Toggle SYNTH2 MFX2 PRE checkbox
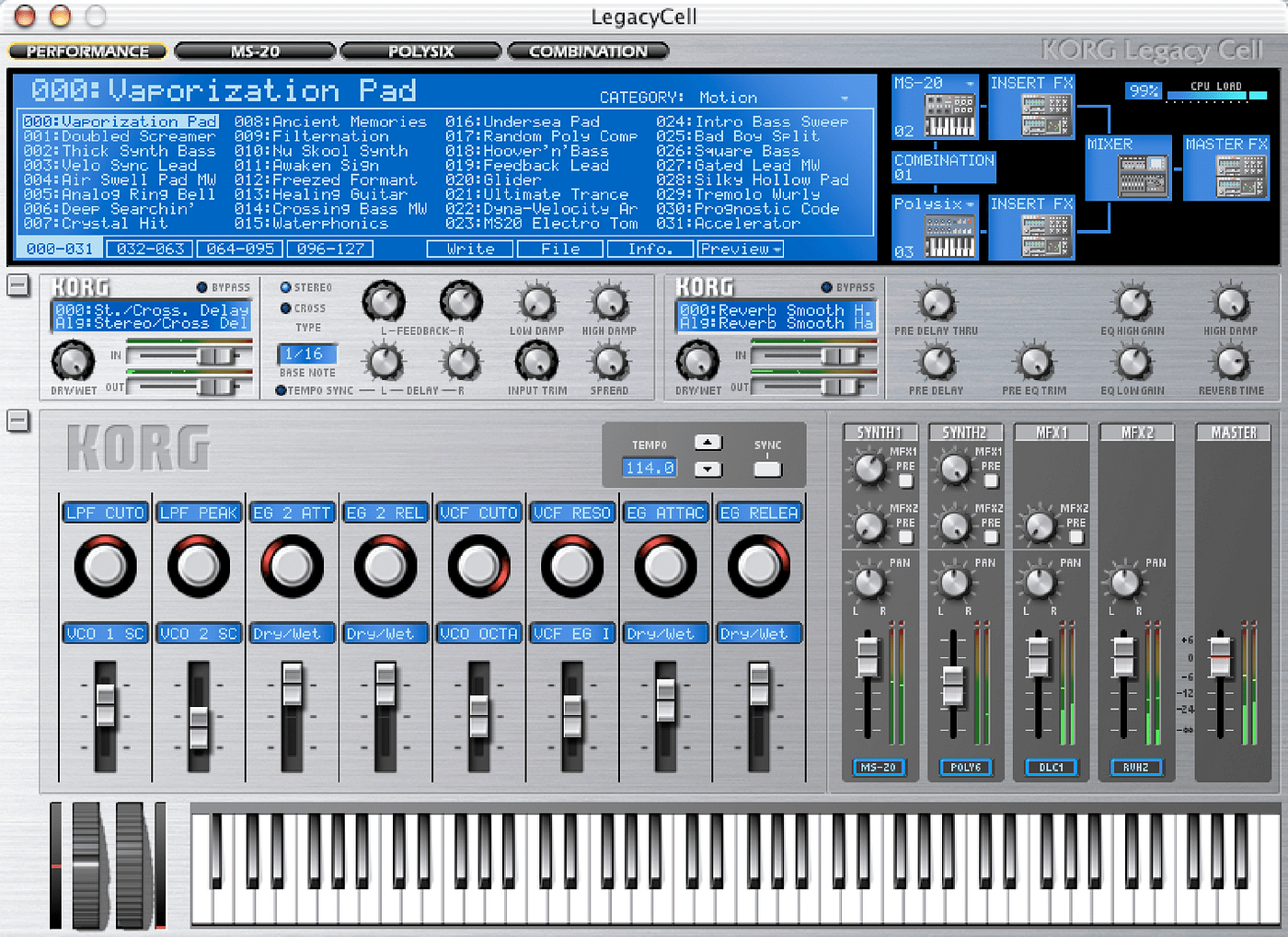 (x=991, y=537)
